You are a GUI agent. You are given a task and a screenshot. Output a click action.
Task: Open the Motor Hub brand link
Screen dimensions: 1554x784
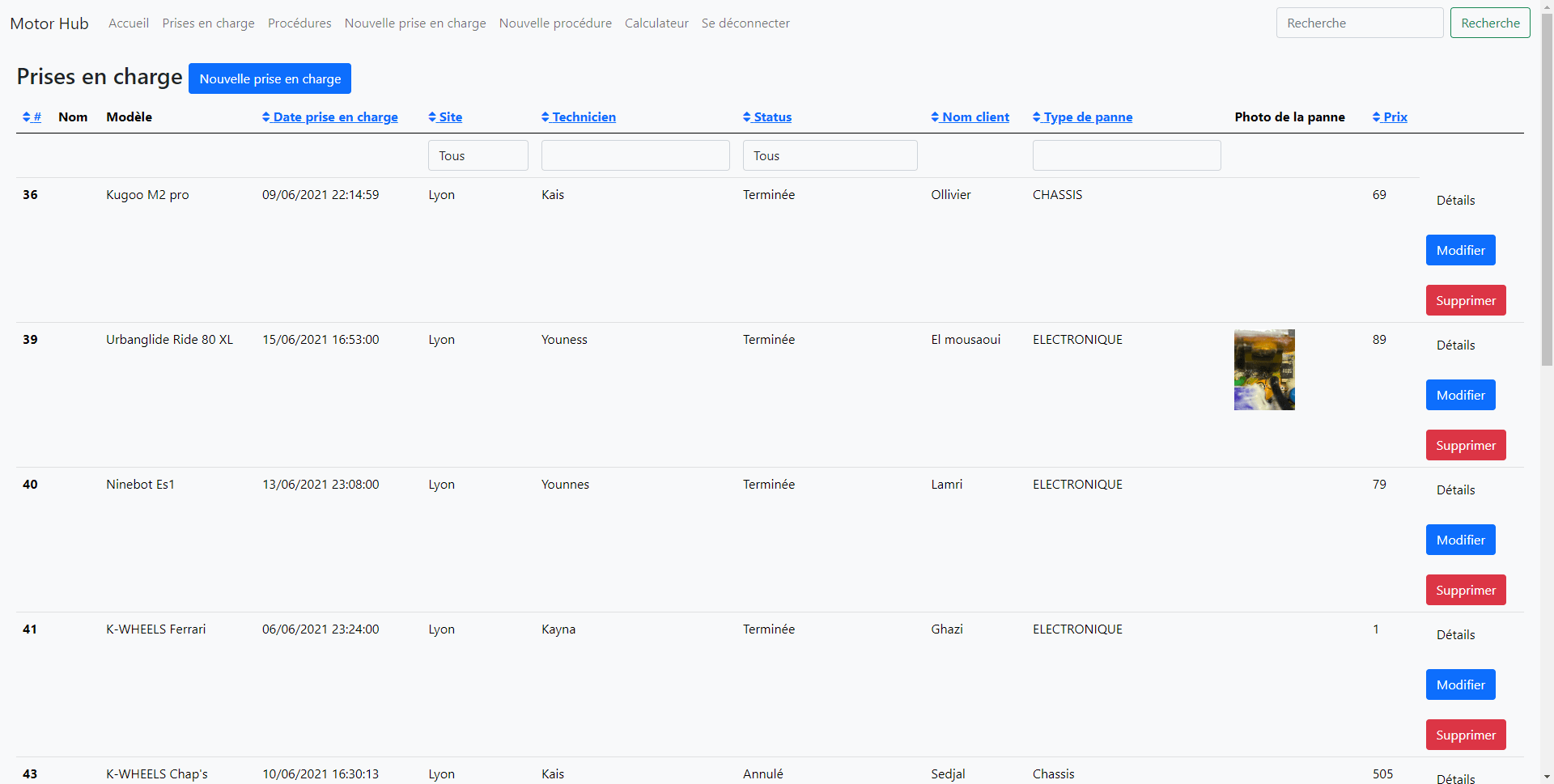[49, 23]
